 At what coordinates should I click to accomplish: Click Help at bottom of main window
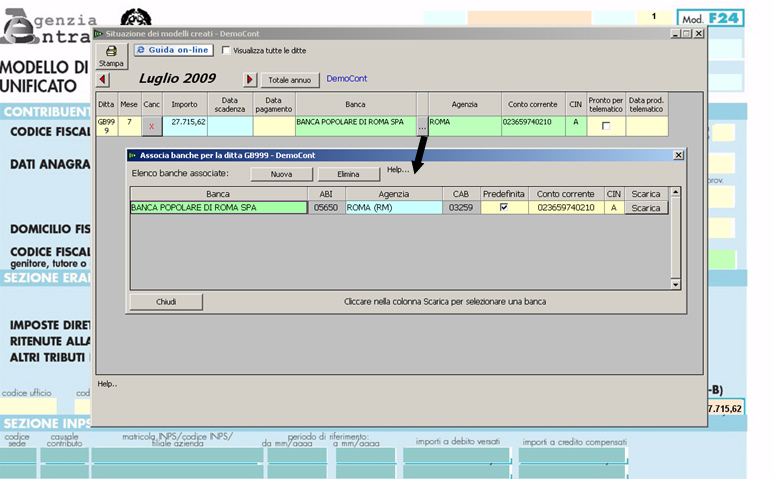pos(107,383)
